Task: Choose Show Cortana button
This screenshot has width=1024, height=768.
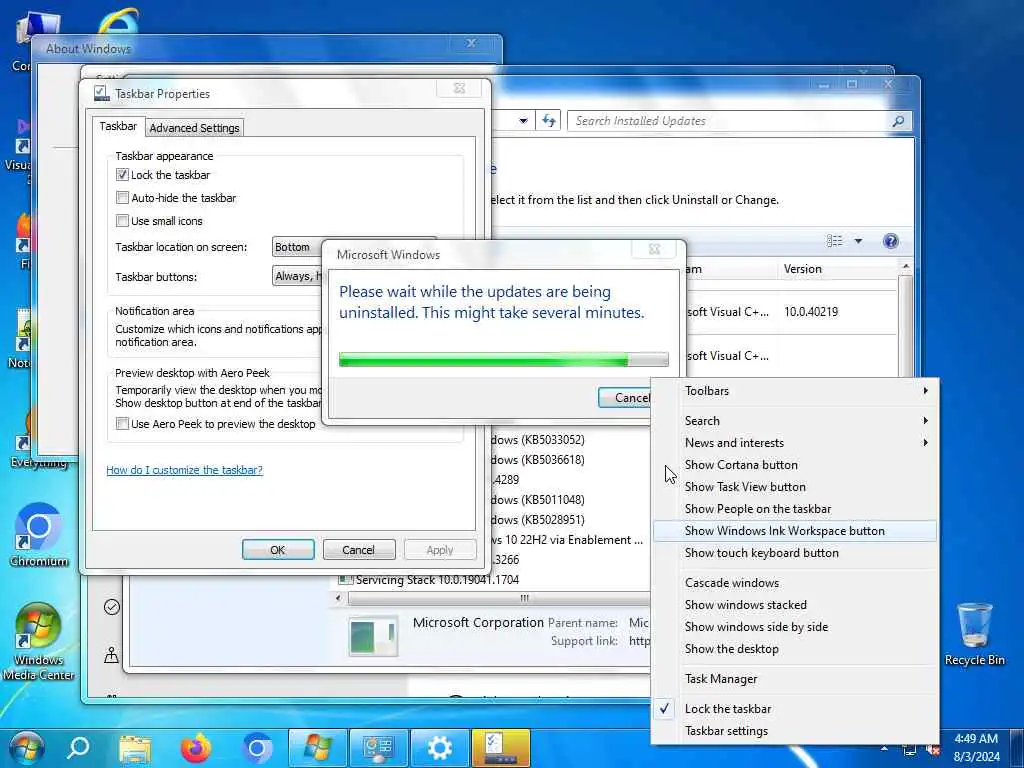Action: pyautogui.click(x=795, y=465)
